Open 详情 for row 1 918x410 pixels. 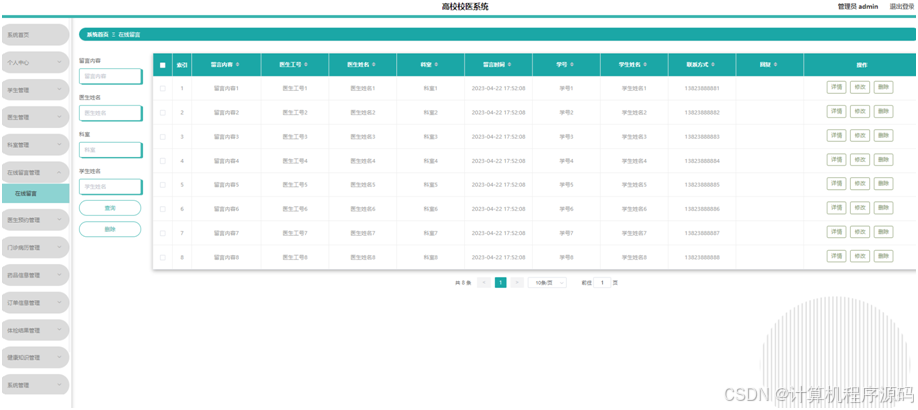point(836,88)
